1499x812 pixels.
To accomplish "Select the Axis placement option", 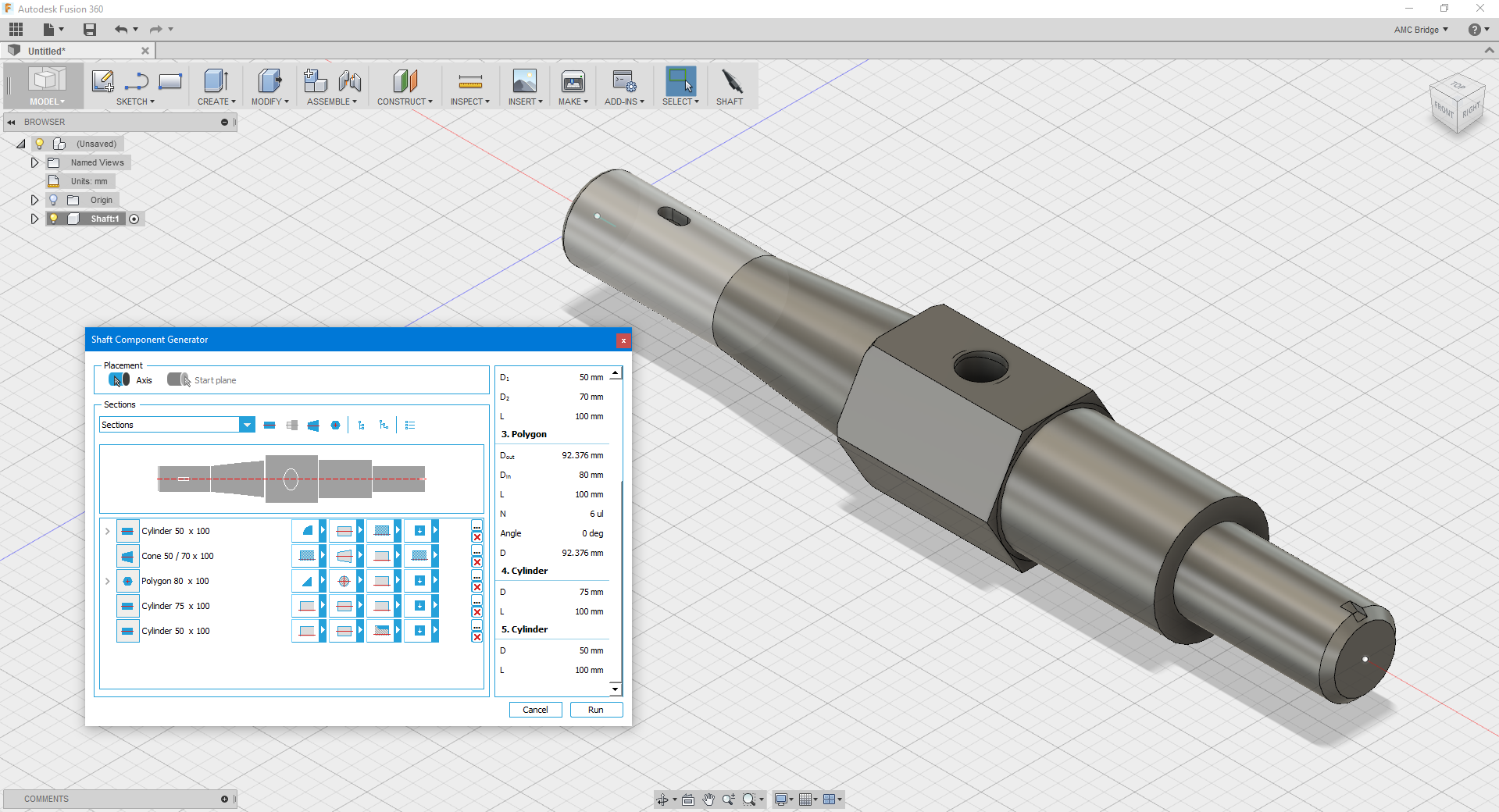I will pos(119,380).
